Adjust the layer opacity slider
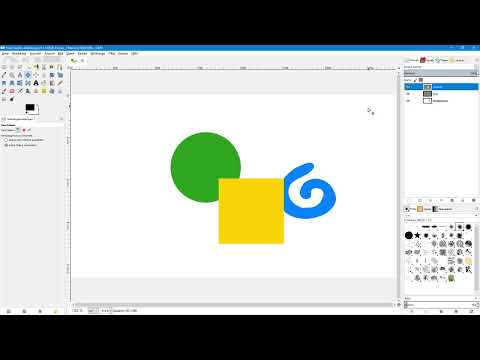Viewport: 480px width, 360px height. (441, 73)
